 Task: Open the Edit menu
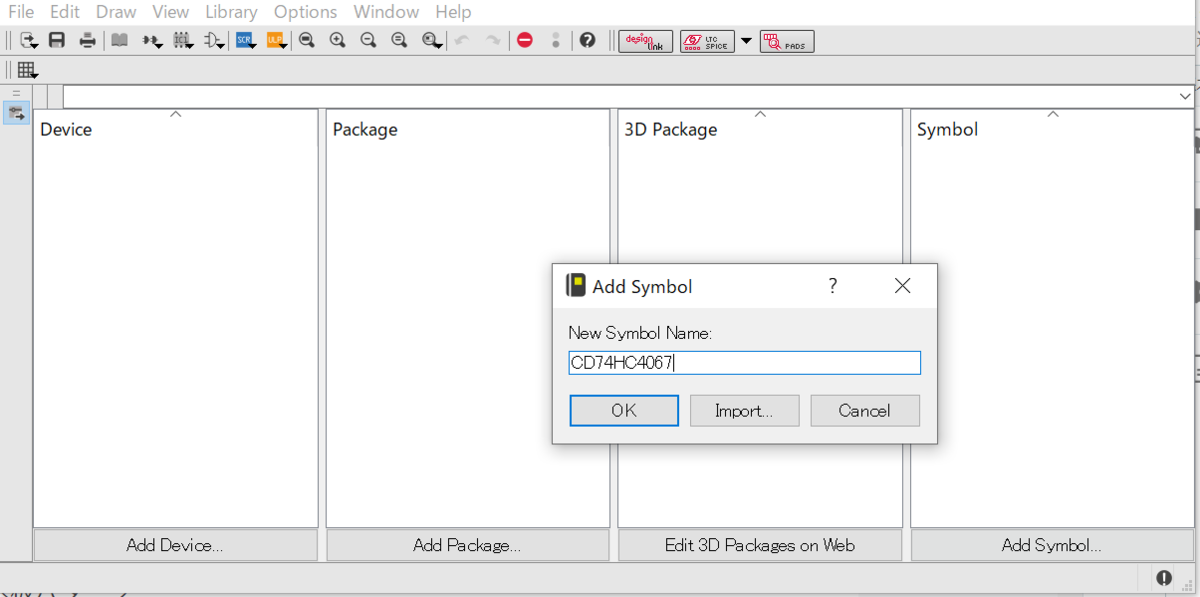click(x=65, y=12)
